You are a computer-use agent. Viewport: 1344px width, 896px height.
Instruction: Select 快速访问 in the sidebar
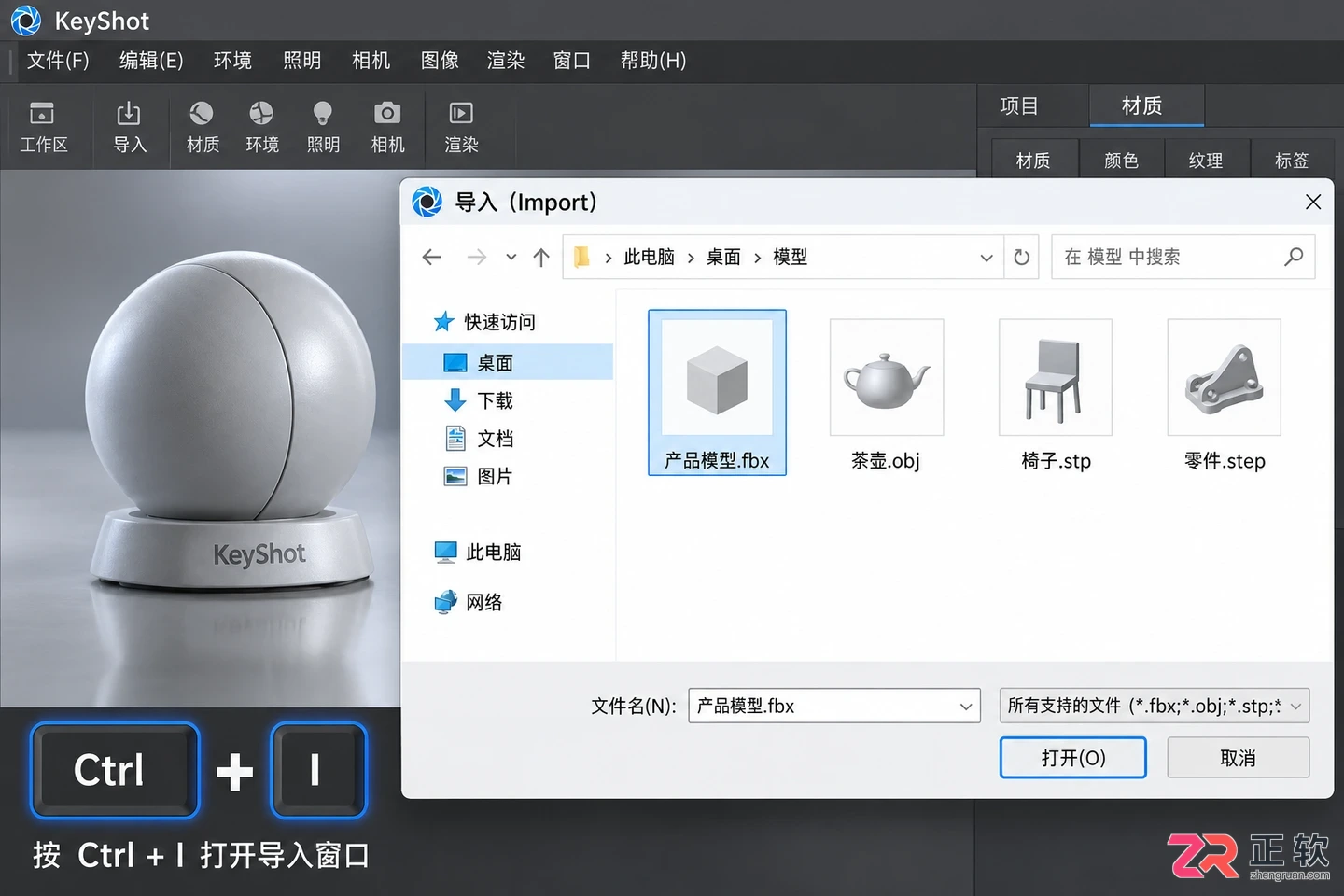pyautogui.click(x=485, y=322)
